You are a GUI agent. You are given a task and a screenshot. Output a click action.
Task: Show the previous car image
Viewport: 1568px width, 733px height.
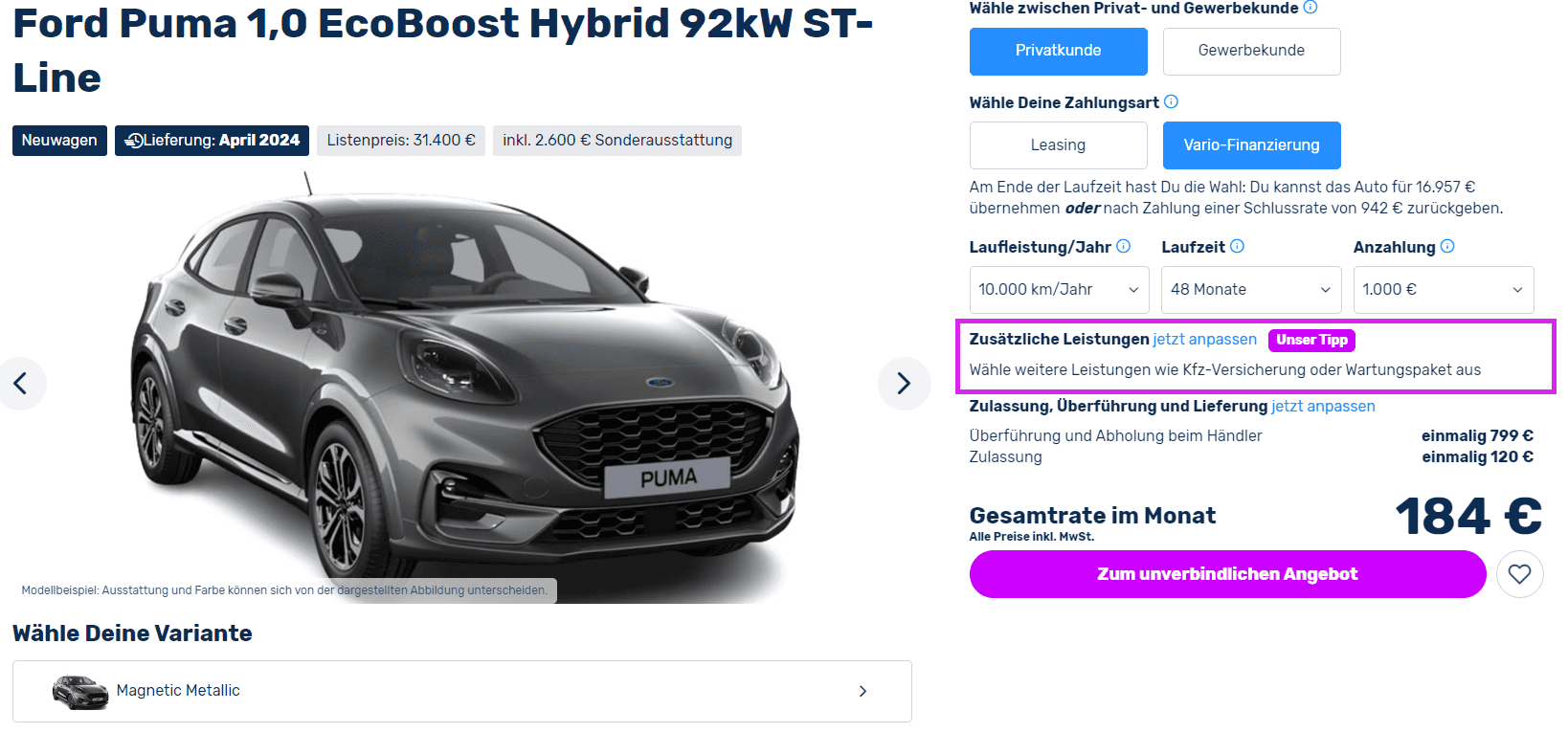click(20, 384)
